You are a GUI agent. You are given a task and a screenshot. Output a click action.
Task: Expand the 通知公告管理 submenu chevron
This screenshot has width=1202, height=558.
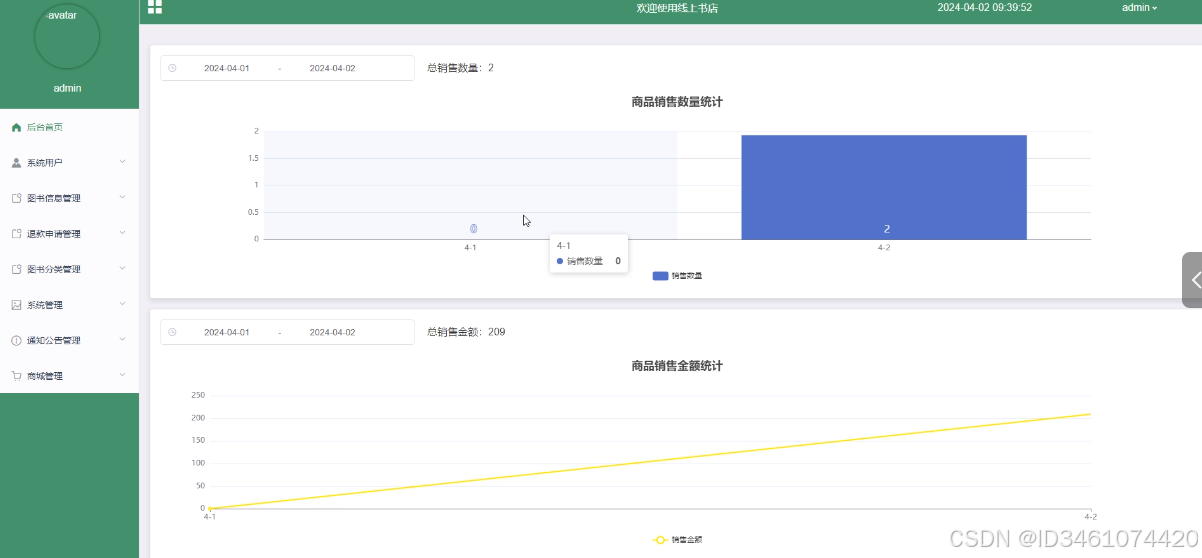click(x=122, y=339)
